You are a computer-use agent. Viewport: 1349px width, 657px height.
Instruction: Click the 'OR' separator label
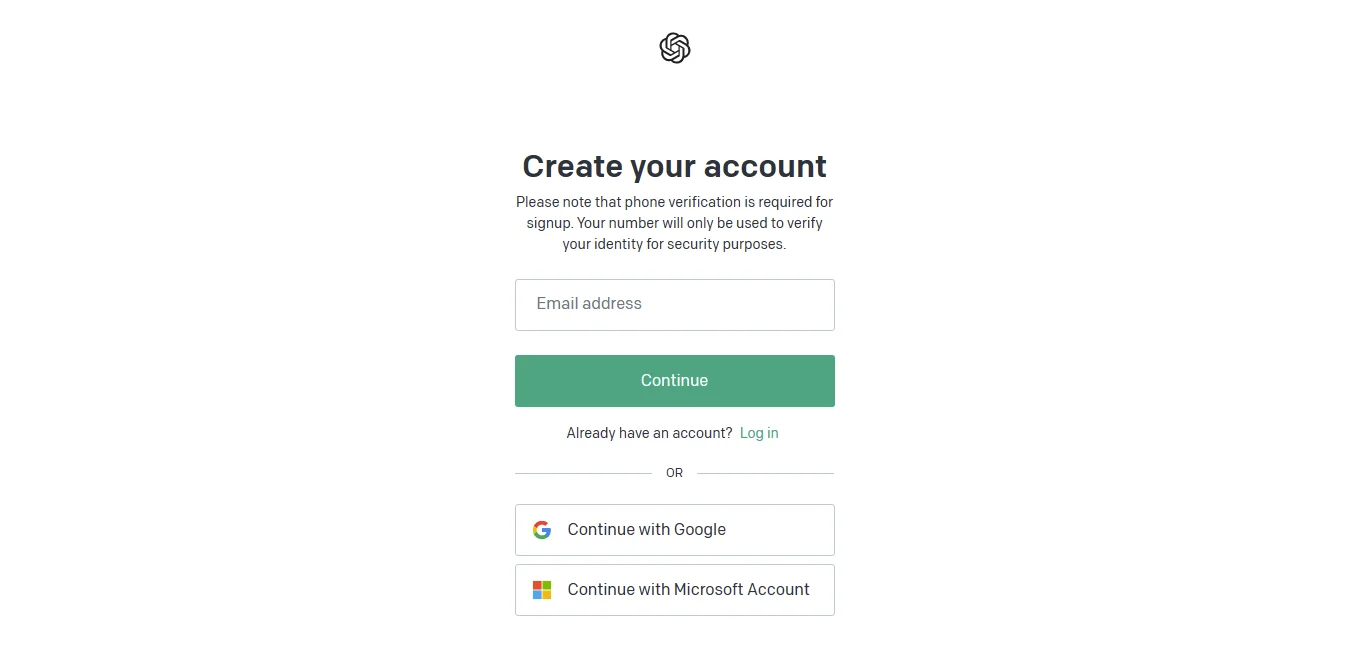click(674, 473)
